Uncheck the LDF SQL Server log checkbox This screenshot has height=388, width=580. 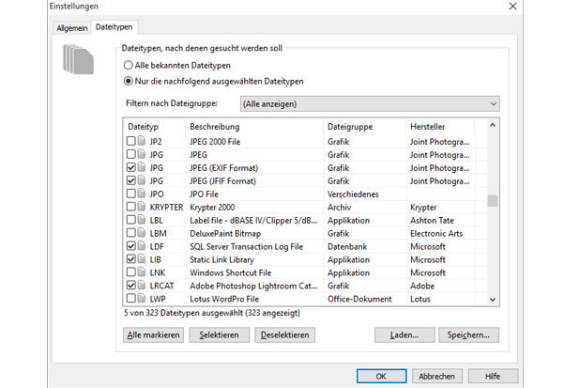click(x=131, y=246)
